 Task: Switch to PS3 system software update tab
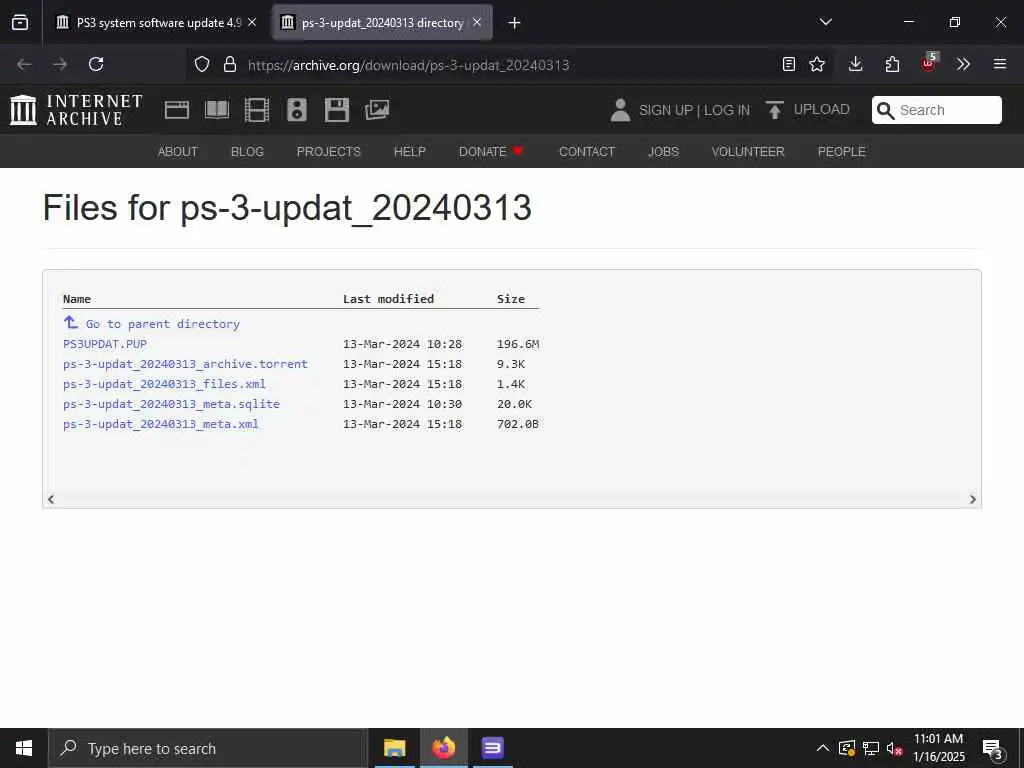[x=156, y=23]
